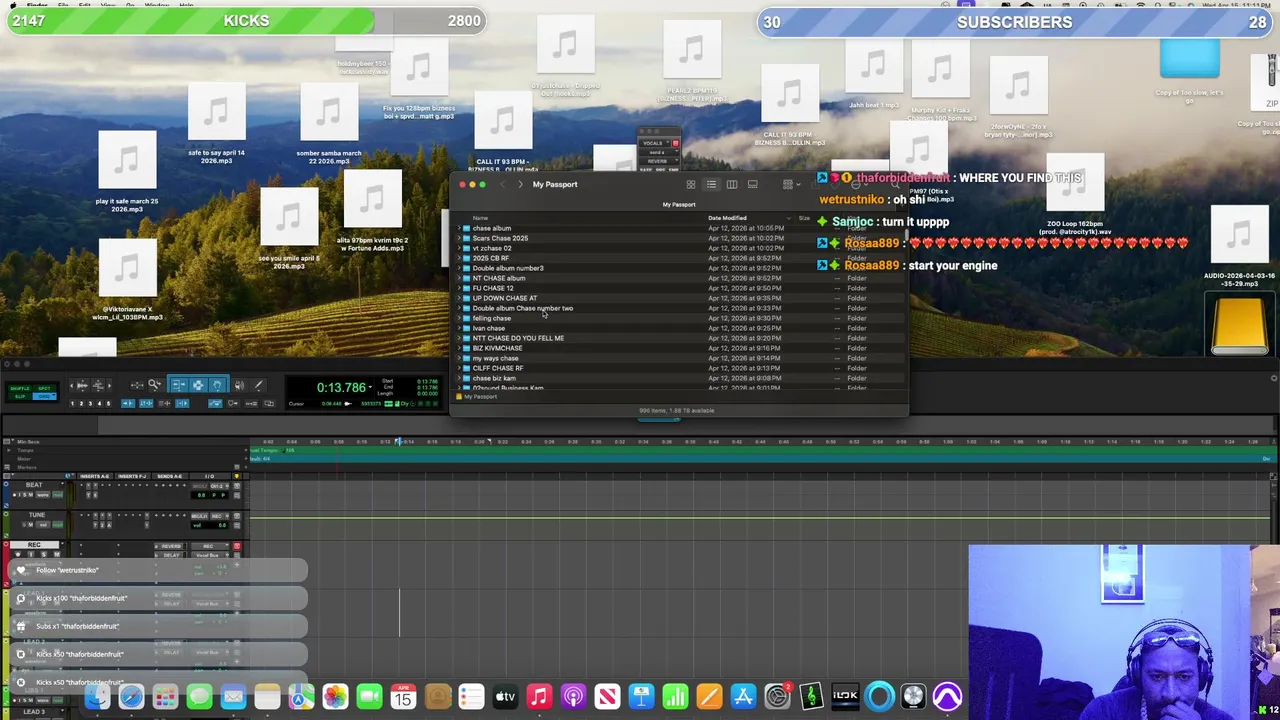The image size is (1280, 720).
Task: Go forward in Finder window
Action: tap(520, 184)
